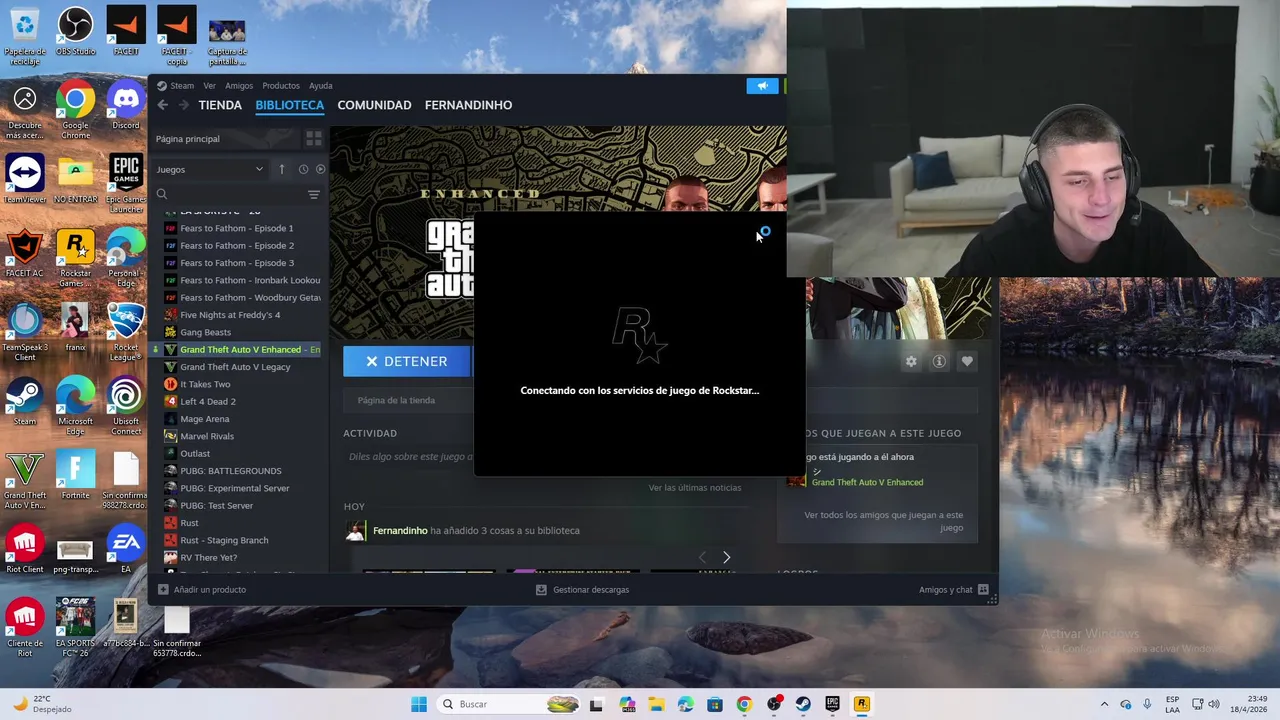
Task: Open the game settings gear icon
Action: click(911, 361)
